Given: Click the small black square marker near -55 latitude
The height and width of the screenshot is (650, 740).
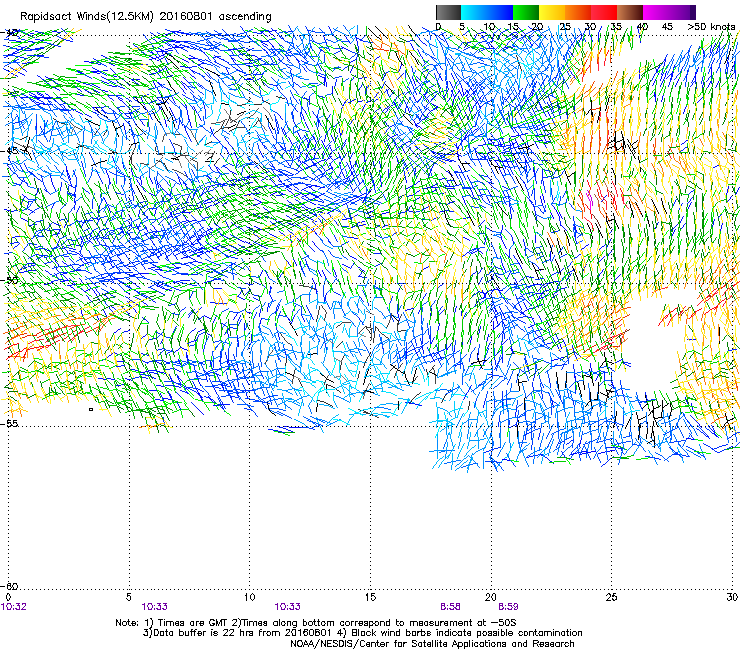Looking at the screenshot, I should tap(91, 409).
